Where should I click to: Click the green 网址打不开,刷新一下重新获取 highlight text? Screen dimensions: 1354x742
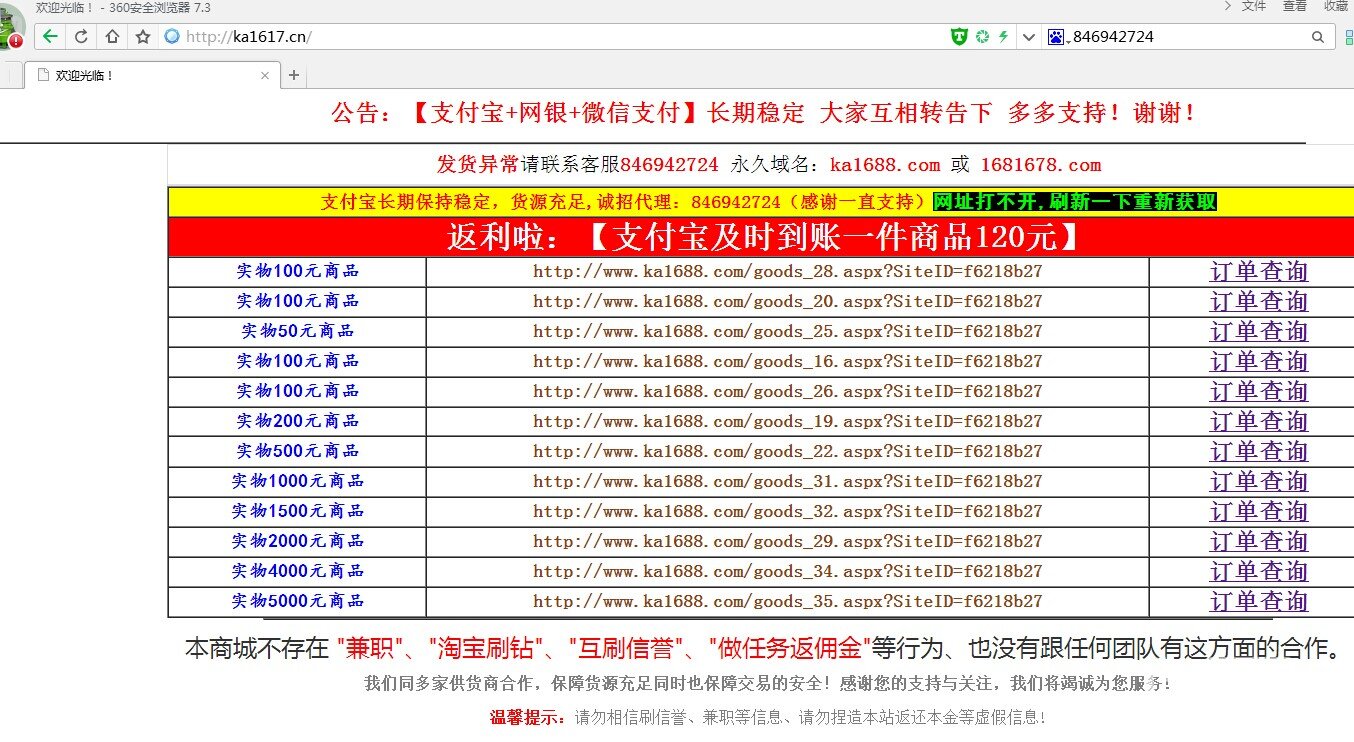click(1075, 202)
